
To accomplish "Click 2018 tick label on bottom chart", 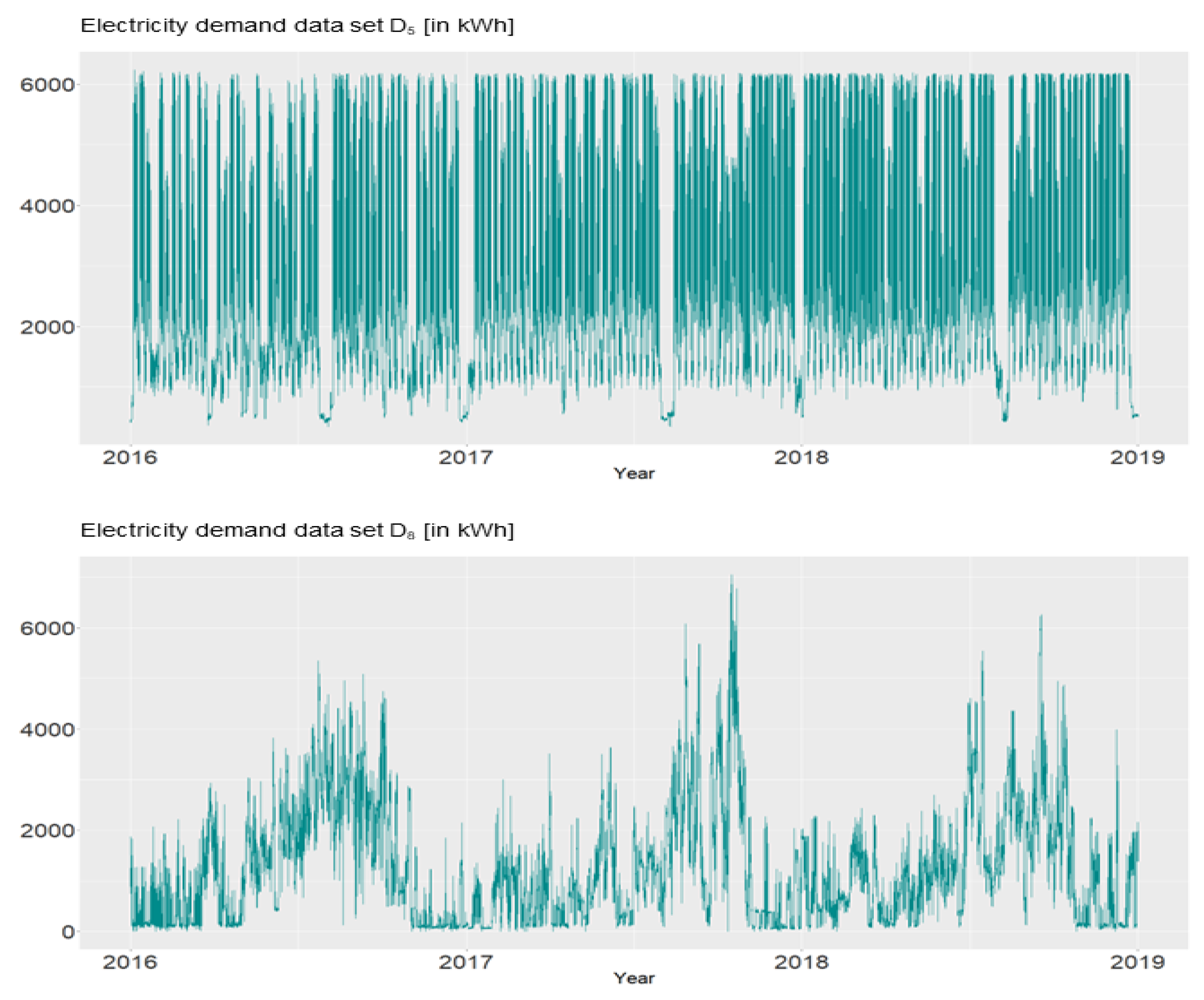I will [x=802, y=962].
